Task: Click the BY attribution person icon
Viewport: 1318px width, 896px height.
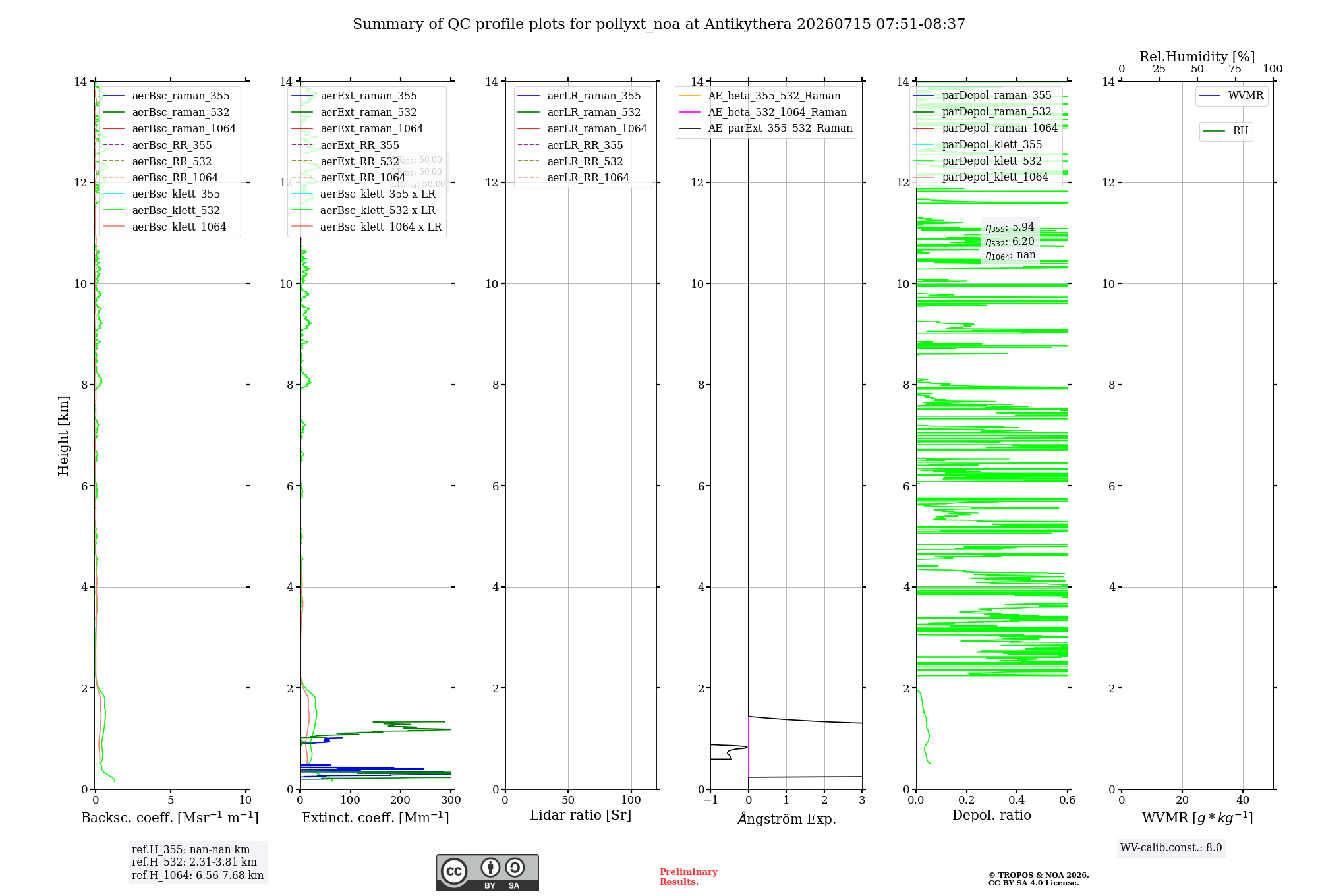Action: [x=490, y=867]
